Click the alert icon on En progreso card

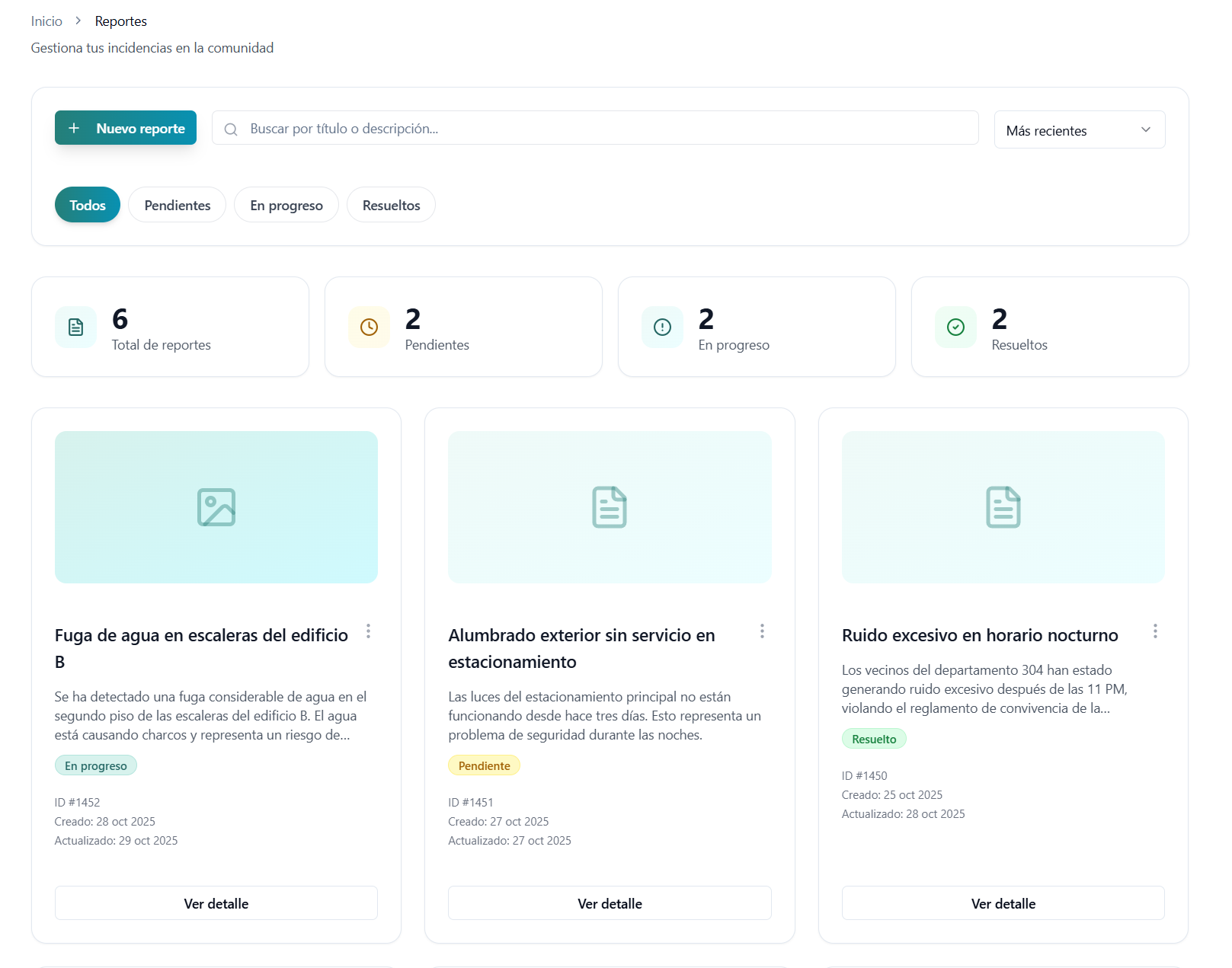coord(662,327)
